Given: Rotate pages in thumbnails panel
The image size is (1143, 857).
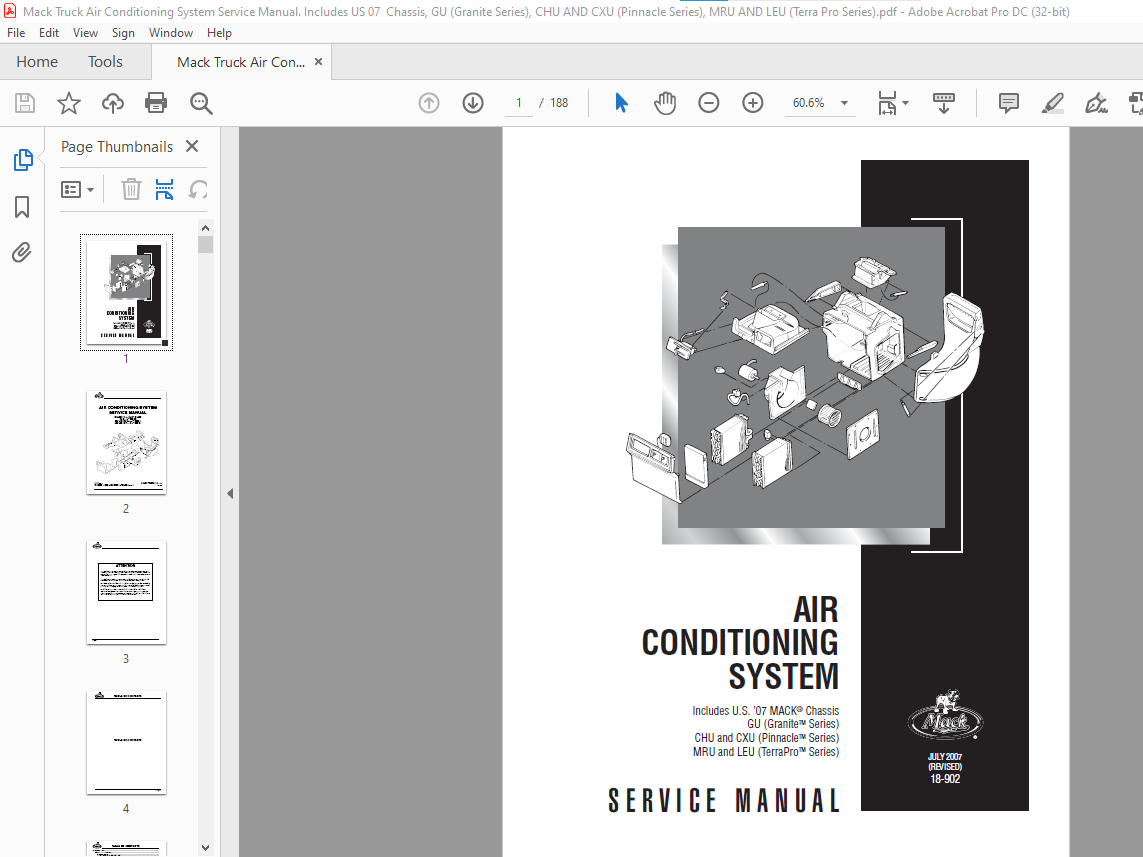Looking at the screenshot, I should (198, 189).
